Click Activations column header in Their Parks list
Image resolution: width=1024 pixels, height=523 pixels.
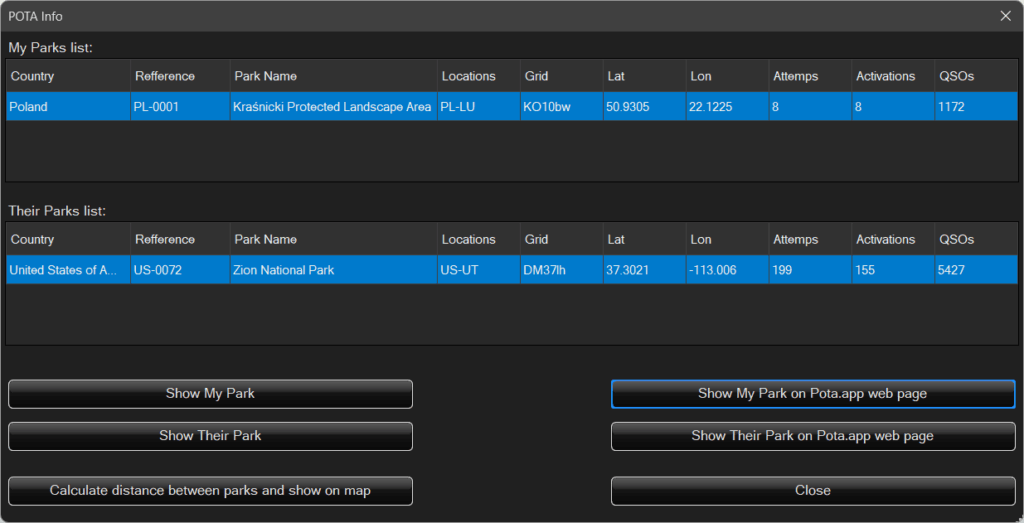[x=891, y=240]
